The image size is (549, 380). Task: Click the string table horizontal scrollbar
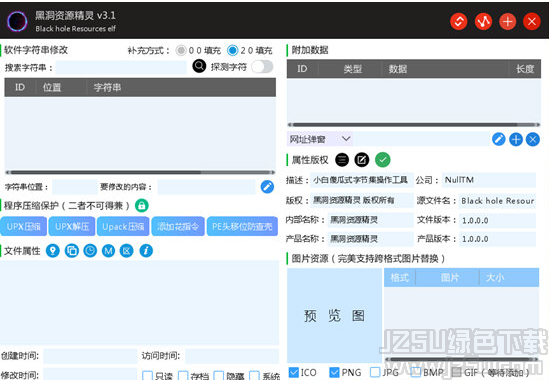(x=140, y=172)
